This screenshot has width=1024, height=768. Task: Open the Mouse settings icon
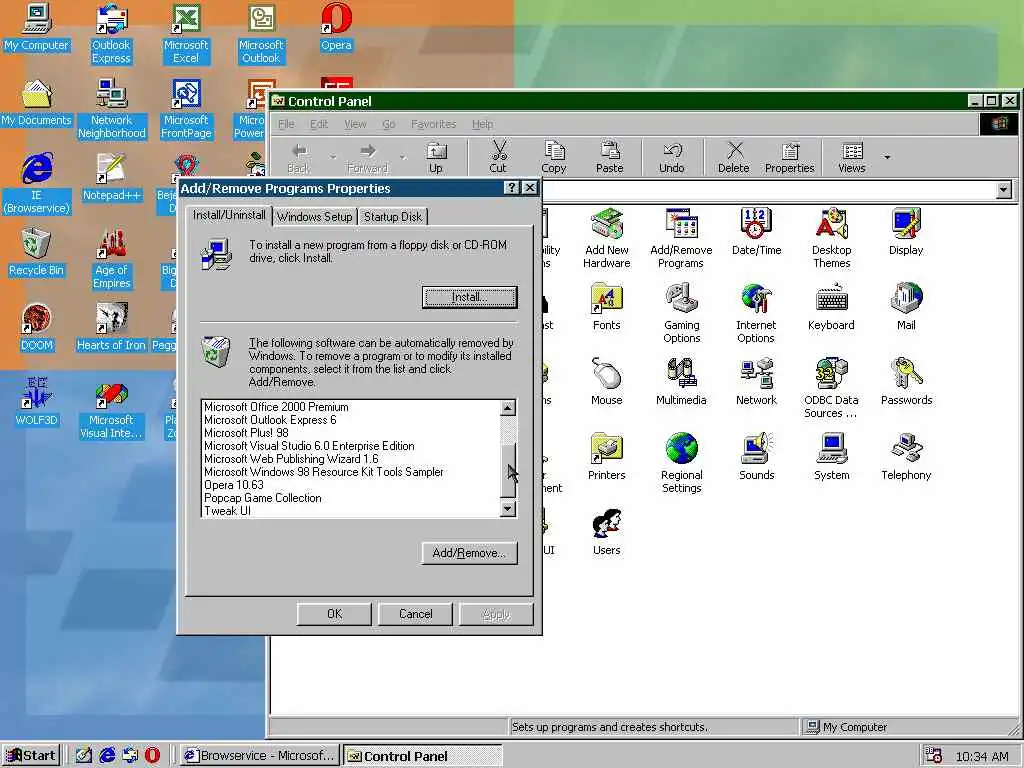607,381
